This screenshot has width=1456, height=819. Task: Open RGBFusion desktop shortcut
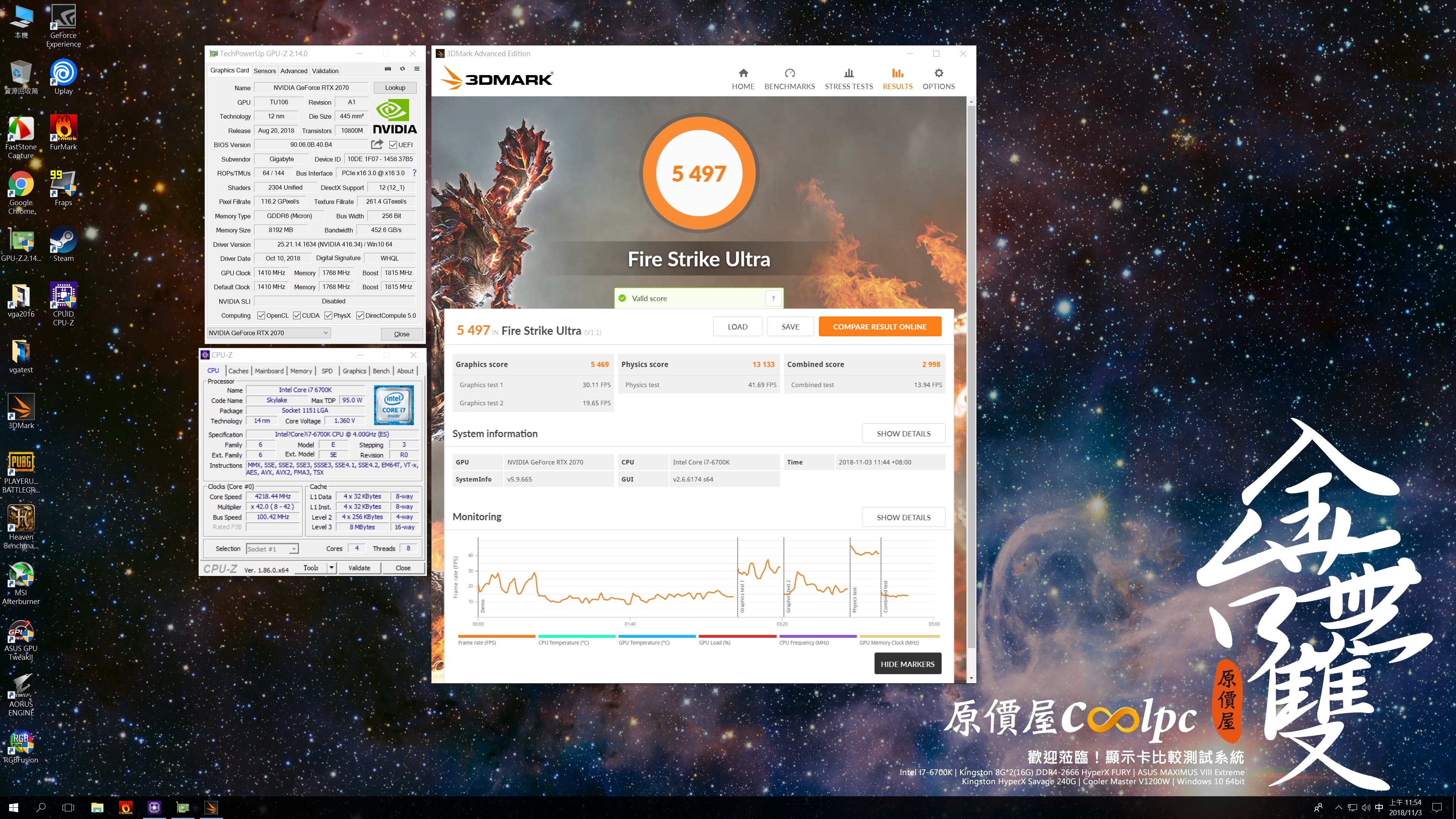point(21,746)
